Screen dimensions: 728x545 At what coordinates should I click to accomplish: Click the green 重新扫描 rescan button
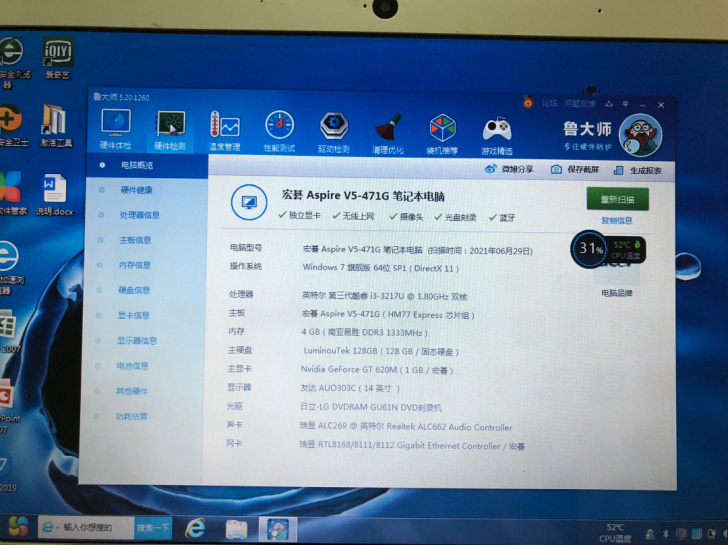pyautogui.click(x=618, y=200)
